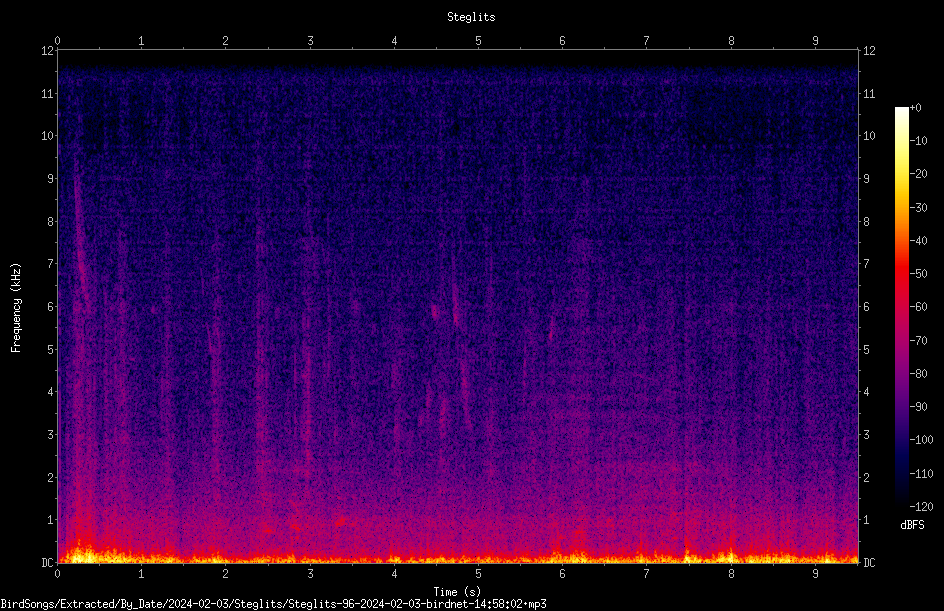Click the 9 second mark on the top time axis
This screenshot has width=944, height=611.
(815, 41)
